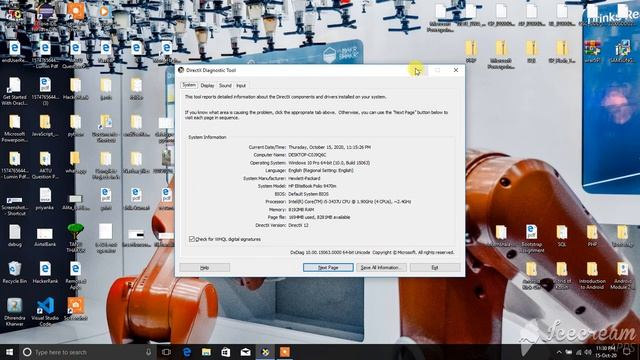
Task: Click the System Manufacturer value text
Action: pyautogui.click(x=304, y=178)
